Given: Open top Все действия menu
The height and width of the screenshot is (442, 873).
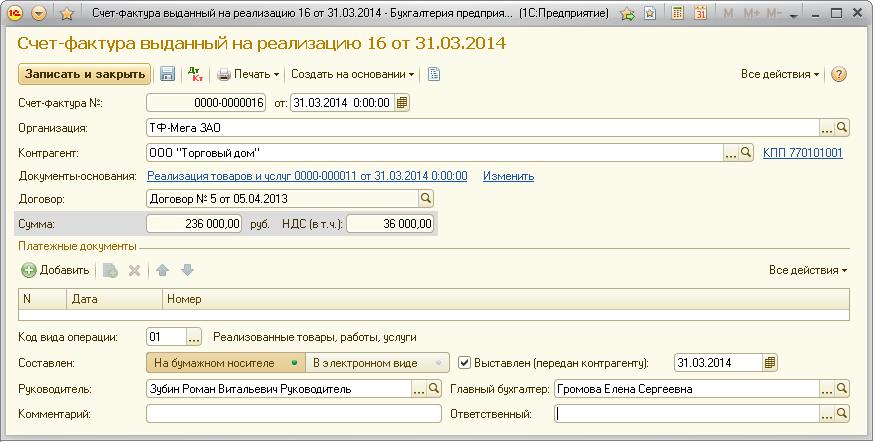Looking at the screenshot, I should pos(779,74).
